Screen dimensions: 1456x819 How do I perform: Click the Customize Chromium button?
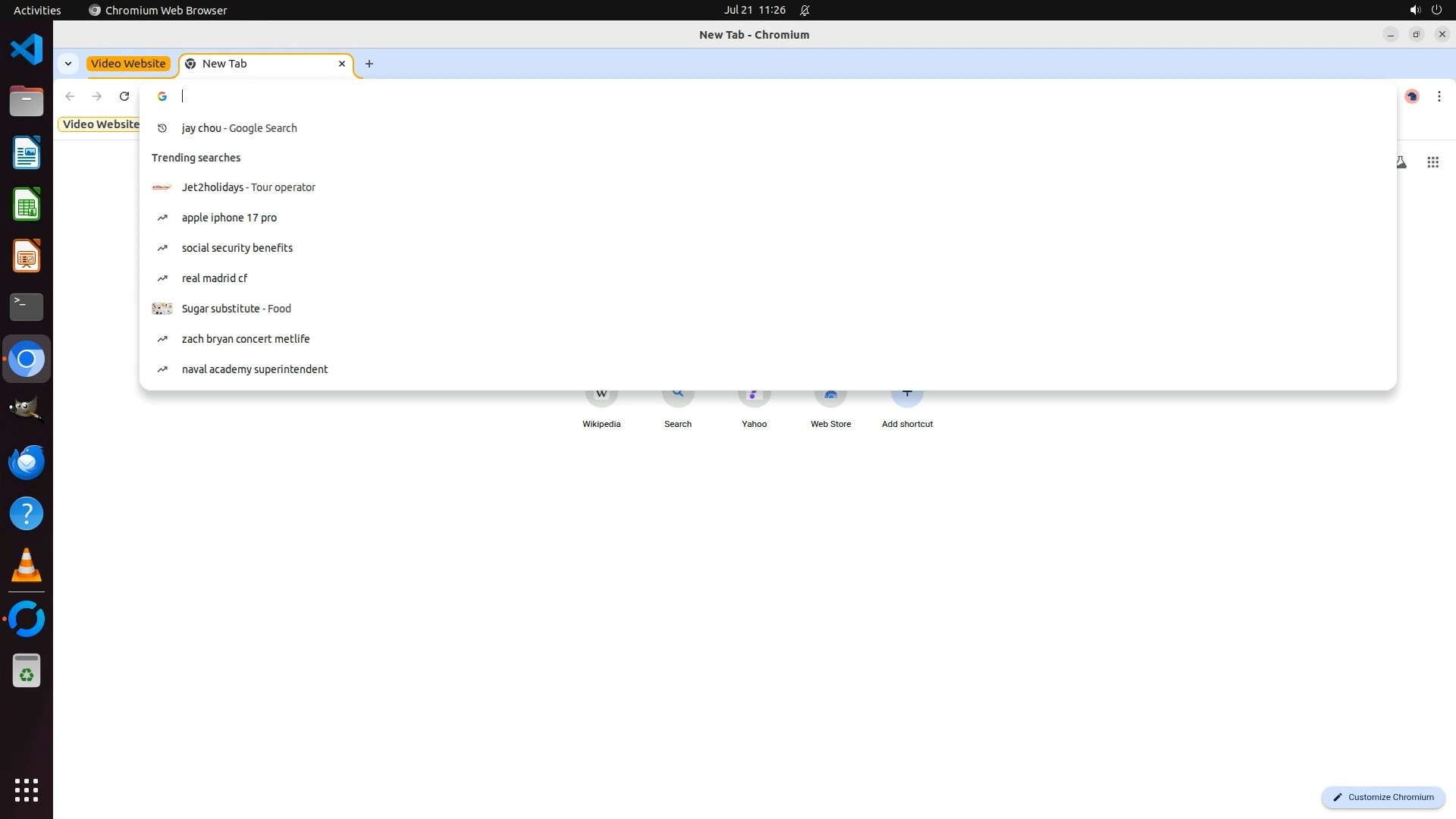[1383, 797]
